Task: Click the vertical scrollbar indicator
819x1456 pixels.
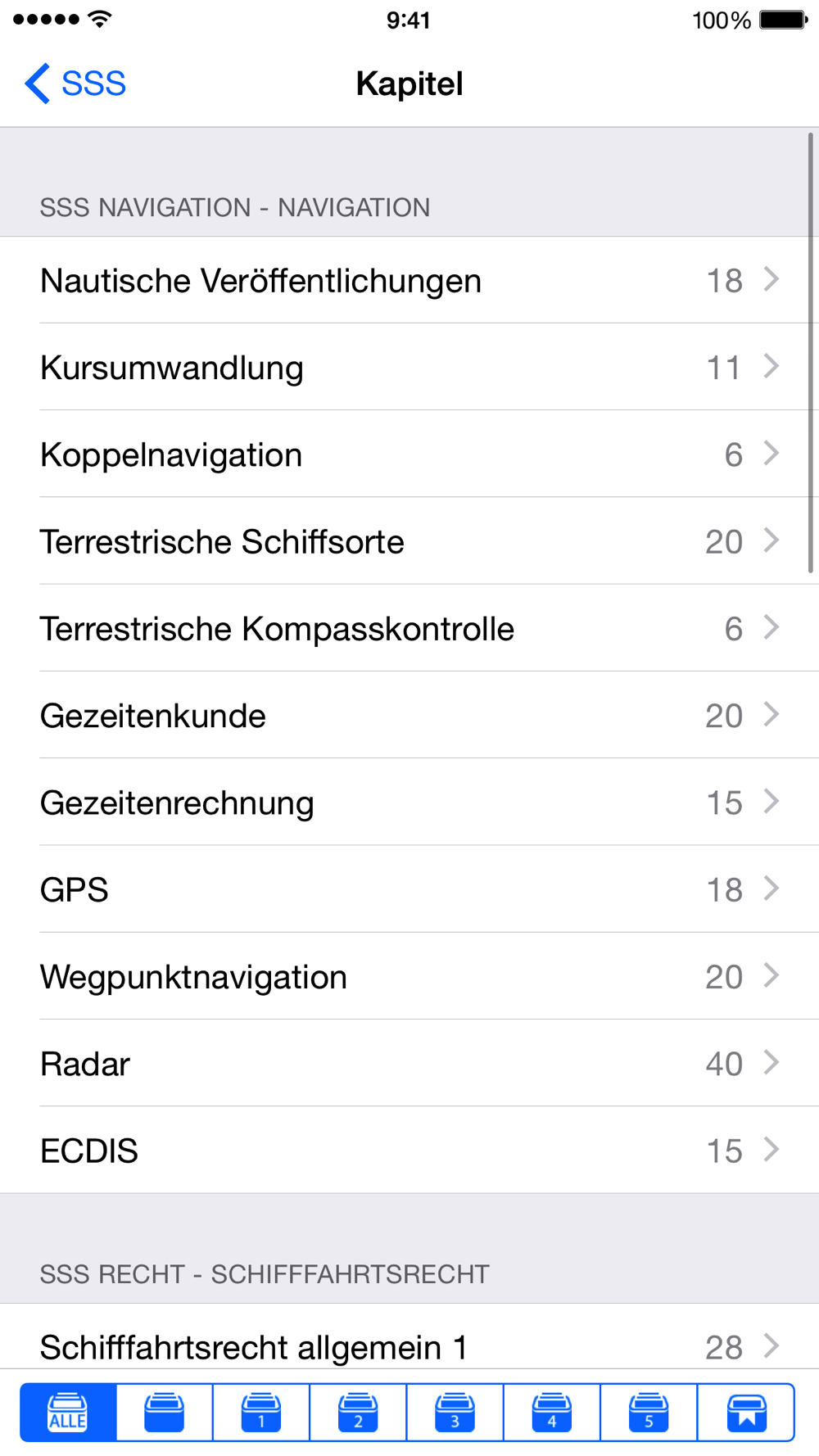Action: (x=811, y=352)
